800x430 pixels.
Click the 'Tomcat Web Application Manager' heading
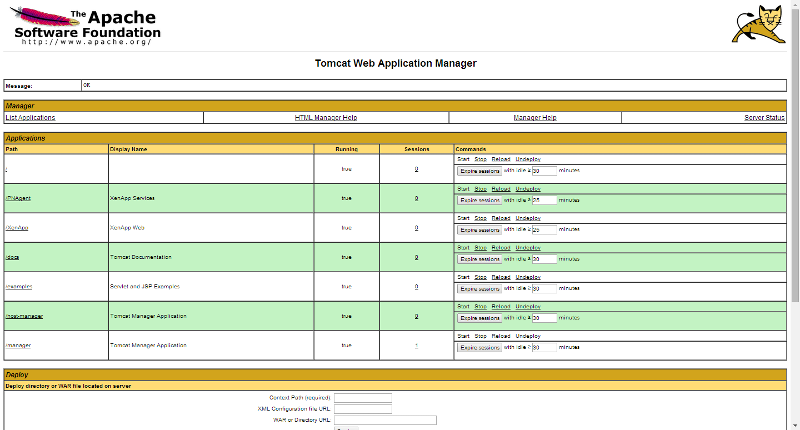(x=395, y=63)
